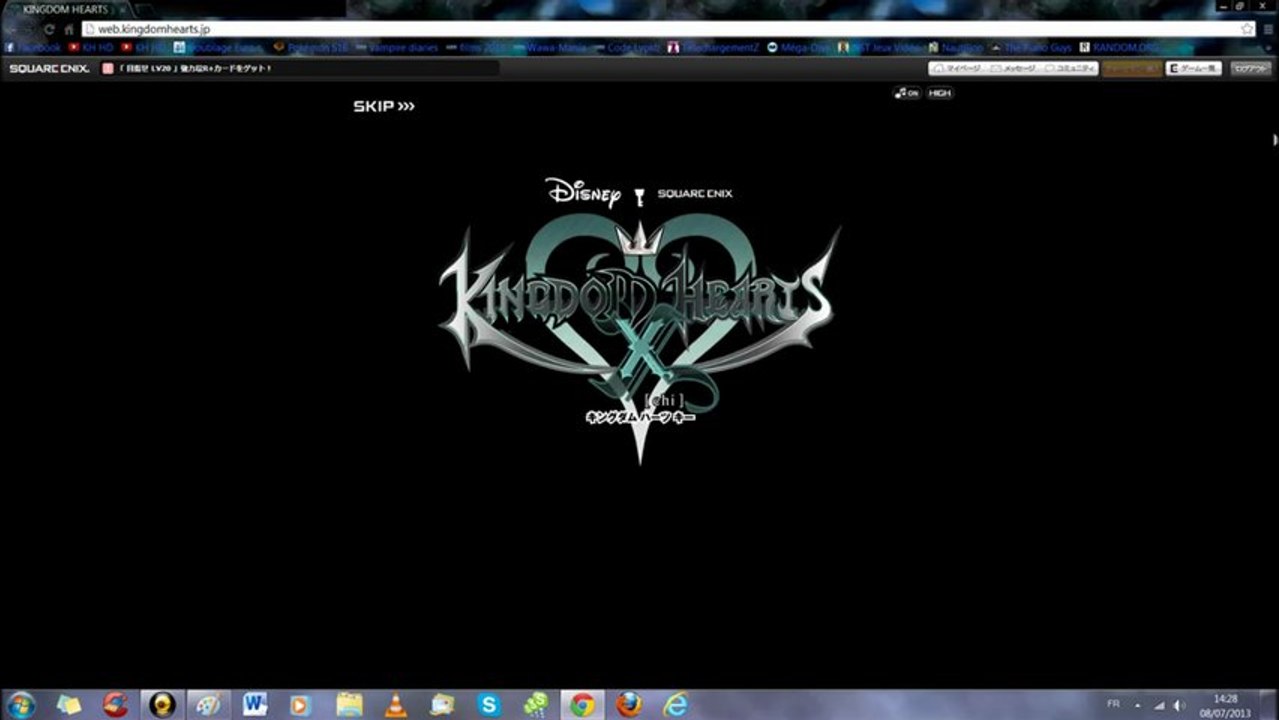
Task: Skip the intro animation with SKIP
Action: point(384,106)
